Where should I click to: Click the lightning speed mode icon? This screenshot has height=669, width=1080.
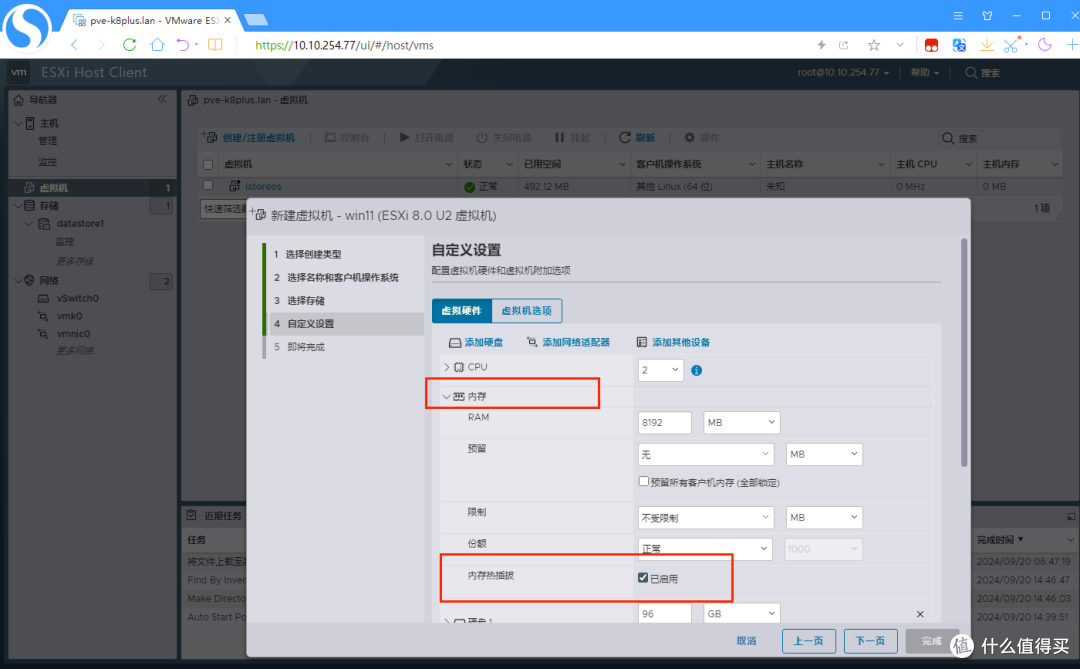point(821,45)
